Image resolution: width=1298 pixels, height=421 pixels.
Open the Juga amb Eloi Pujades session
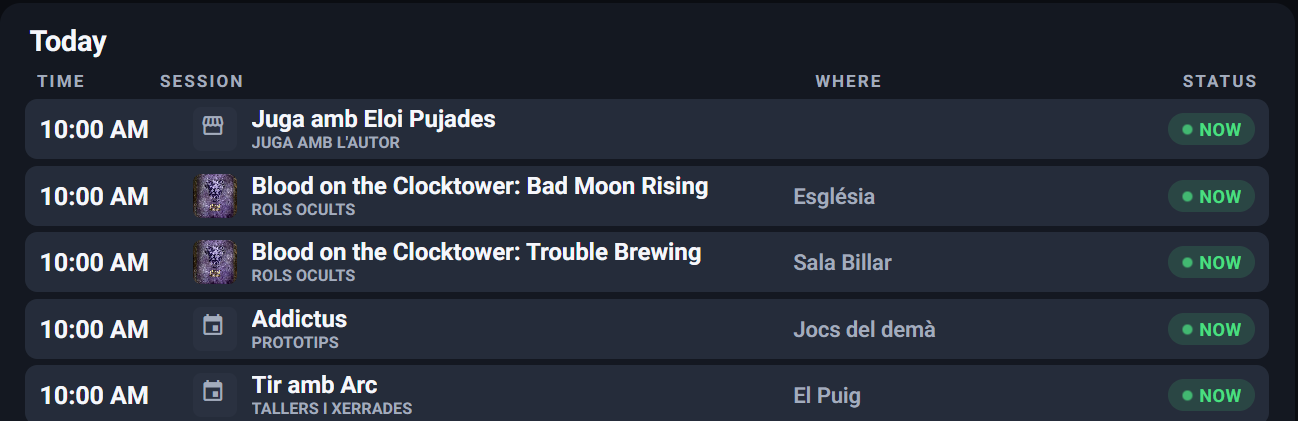tap(373, 119)
